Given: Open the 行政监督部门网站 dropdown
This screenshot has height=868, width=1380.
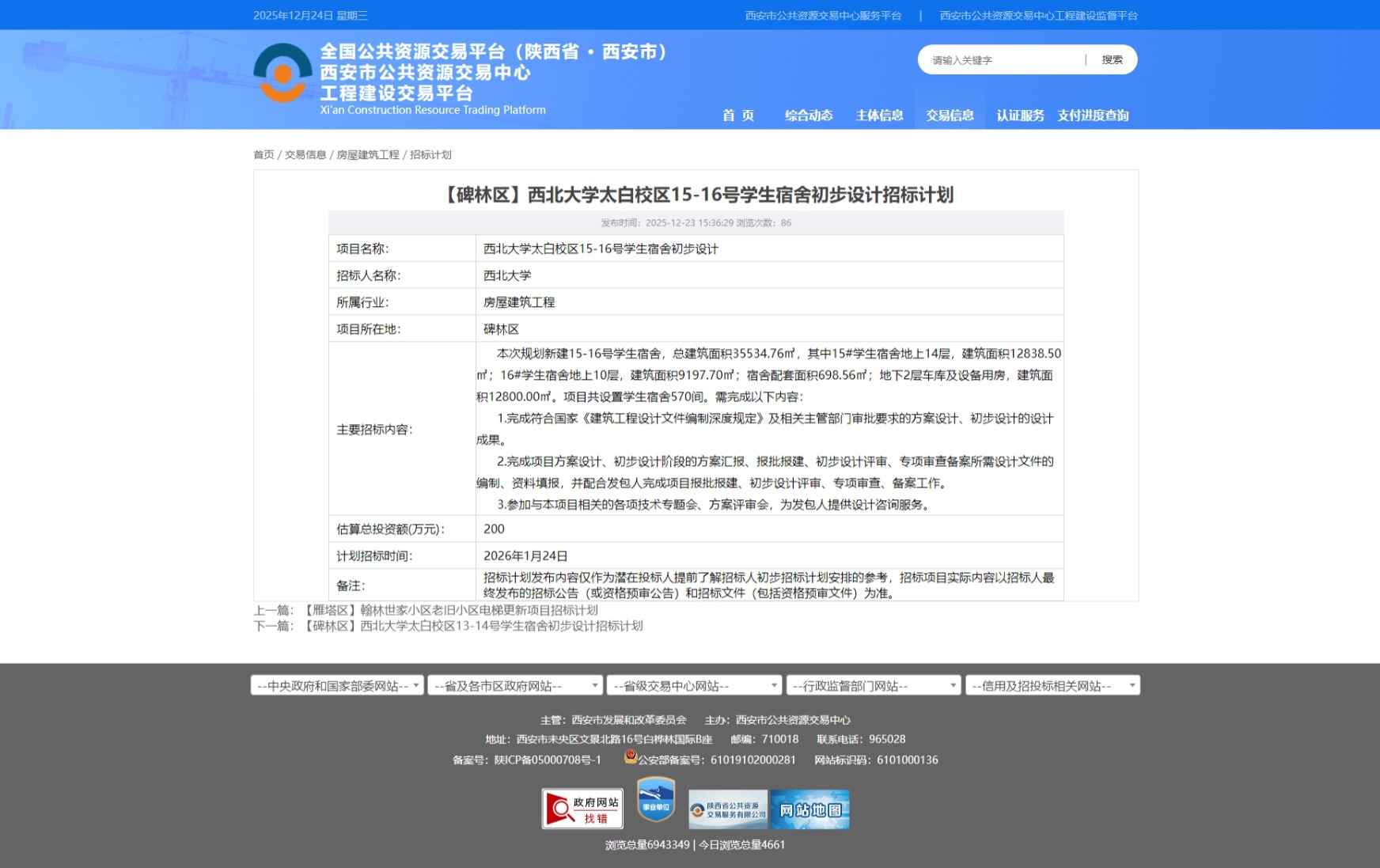Looking at the screenshot, I should [x=873, y=685].
